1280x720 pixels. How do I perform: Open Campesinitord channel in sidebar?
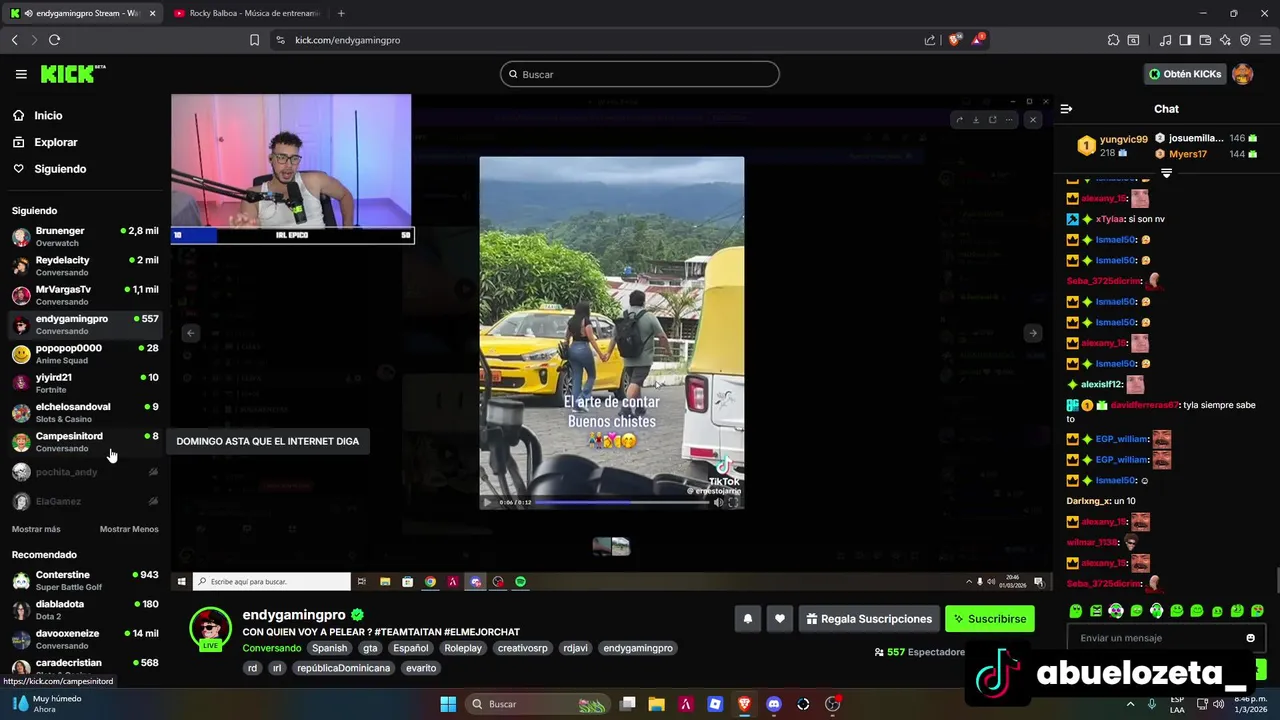(85, 441)
